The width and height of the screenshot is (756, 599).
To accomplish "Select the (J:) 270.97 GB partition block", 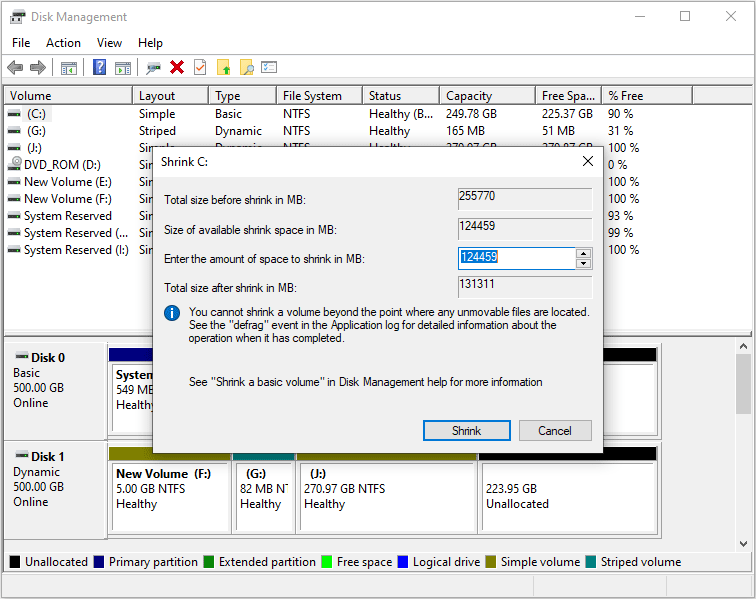I will (387, 496).
